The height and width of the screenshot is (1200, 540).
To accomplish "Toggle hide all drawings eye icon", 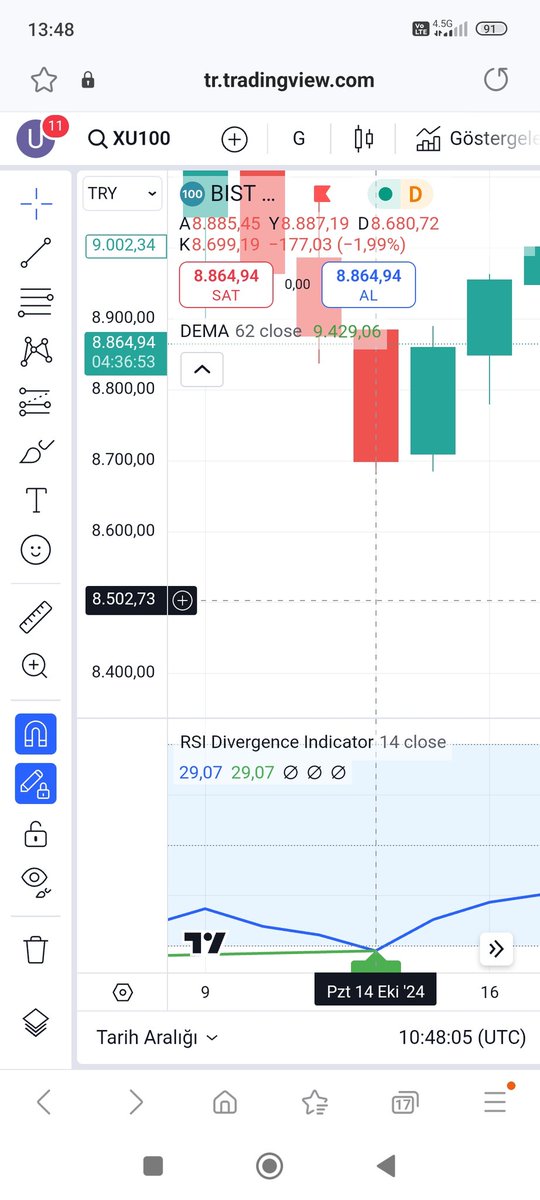I will point(36,881).
